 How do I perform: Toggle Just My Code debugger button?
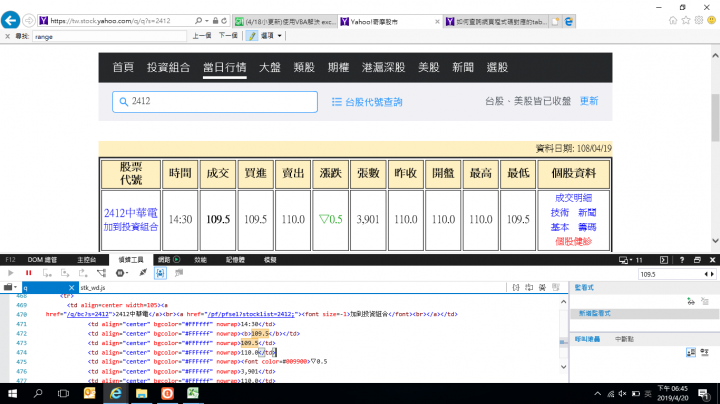tap(160, 273)
